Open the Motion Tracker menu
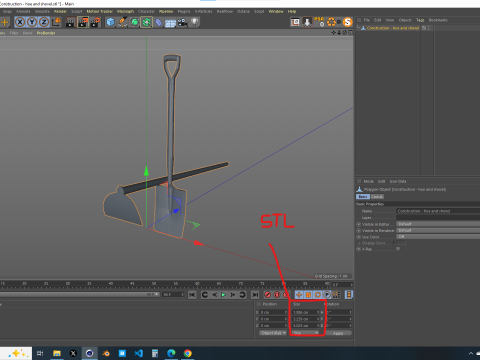The width and height of the screenshot is (480, 360). click(x=100, y=11)
